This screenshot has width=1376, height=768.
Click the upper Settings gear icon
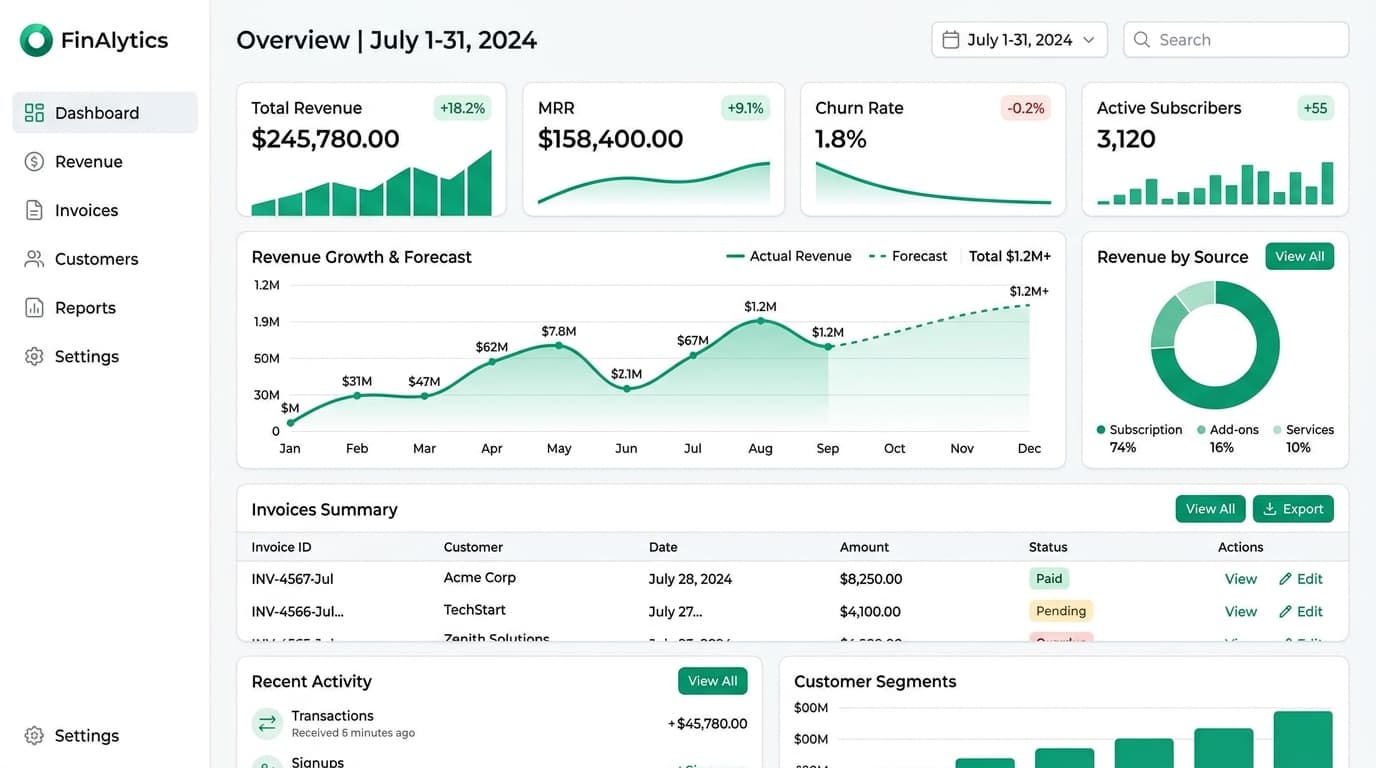34,357
